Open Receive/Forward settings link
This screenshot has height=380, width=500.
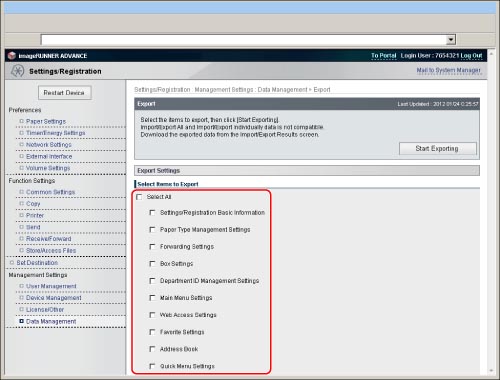click(49, 239)
